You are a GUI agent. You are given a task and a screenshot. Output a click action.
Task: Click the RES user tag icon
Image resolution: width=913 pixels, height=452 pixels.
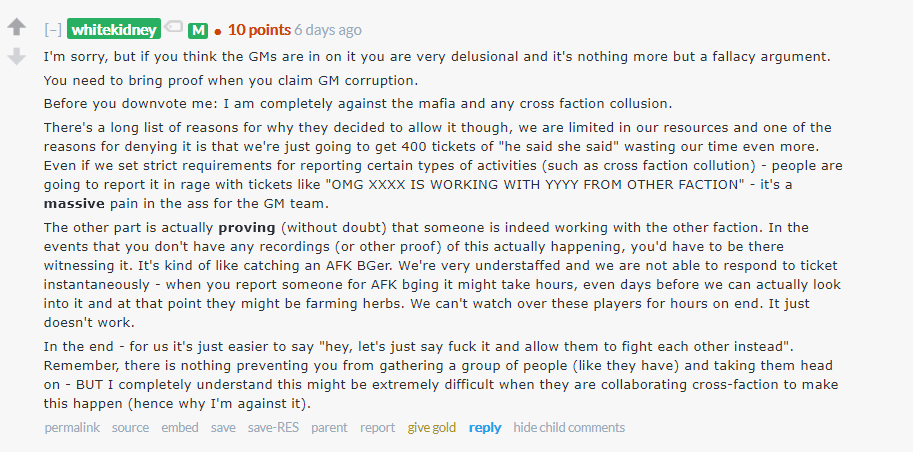point(174,29)
